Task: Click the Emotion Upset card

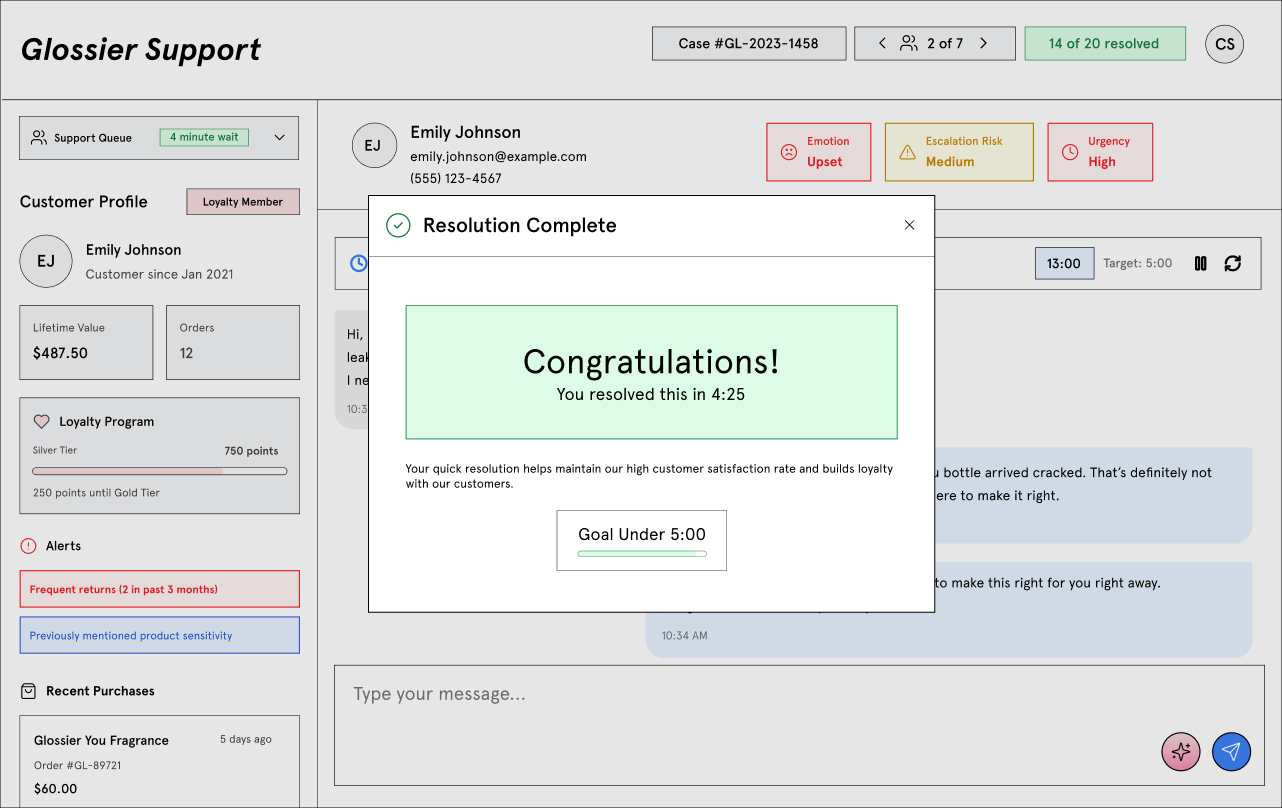Action: 819,152
